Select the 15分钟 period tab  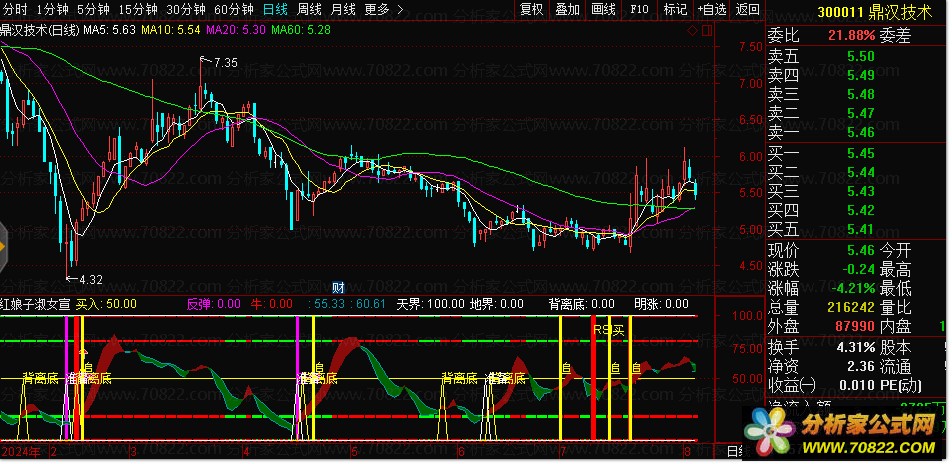point(138,9)
